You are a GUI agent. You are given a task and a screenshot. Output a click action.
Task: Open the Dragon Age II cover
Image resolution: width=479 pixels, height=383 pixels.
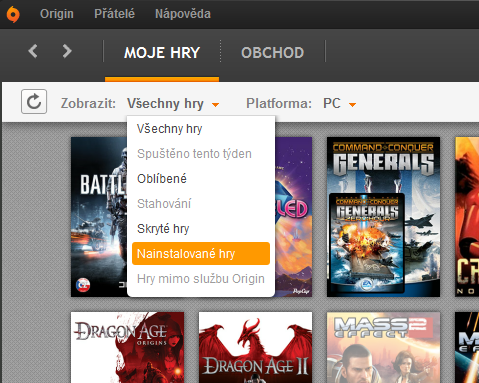point(255,347)
